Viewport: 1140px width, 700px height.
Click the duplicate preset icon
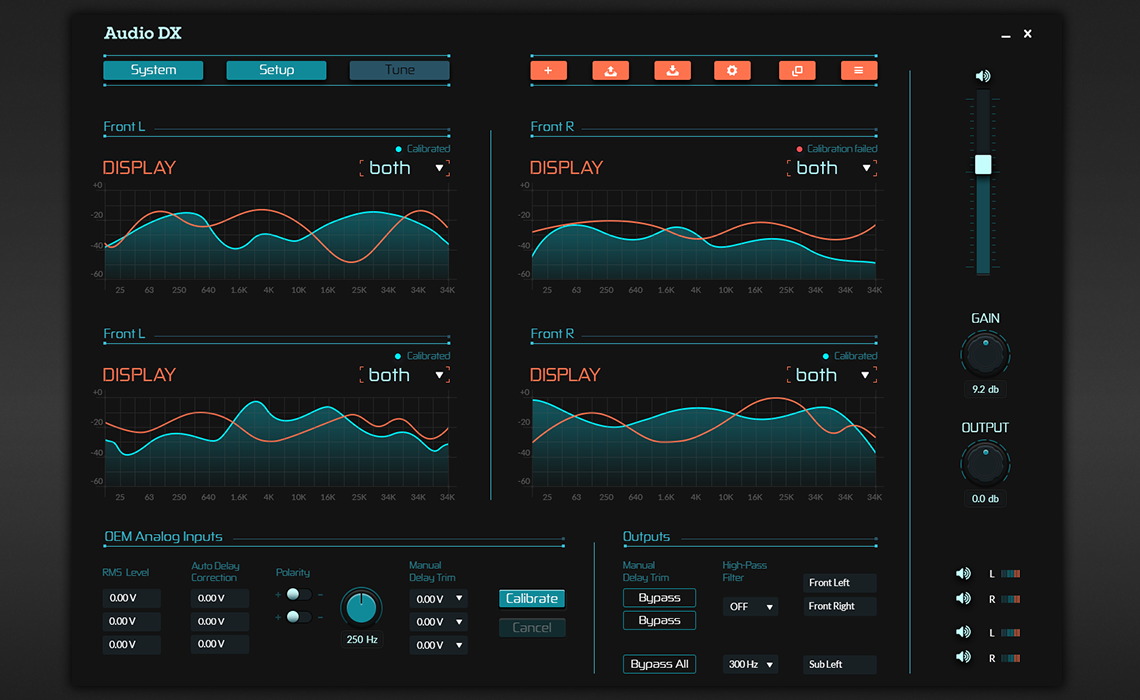[x=797, y=70]
